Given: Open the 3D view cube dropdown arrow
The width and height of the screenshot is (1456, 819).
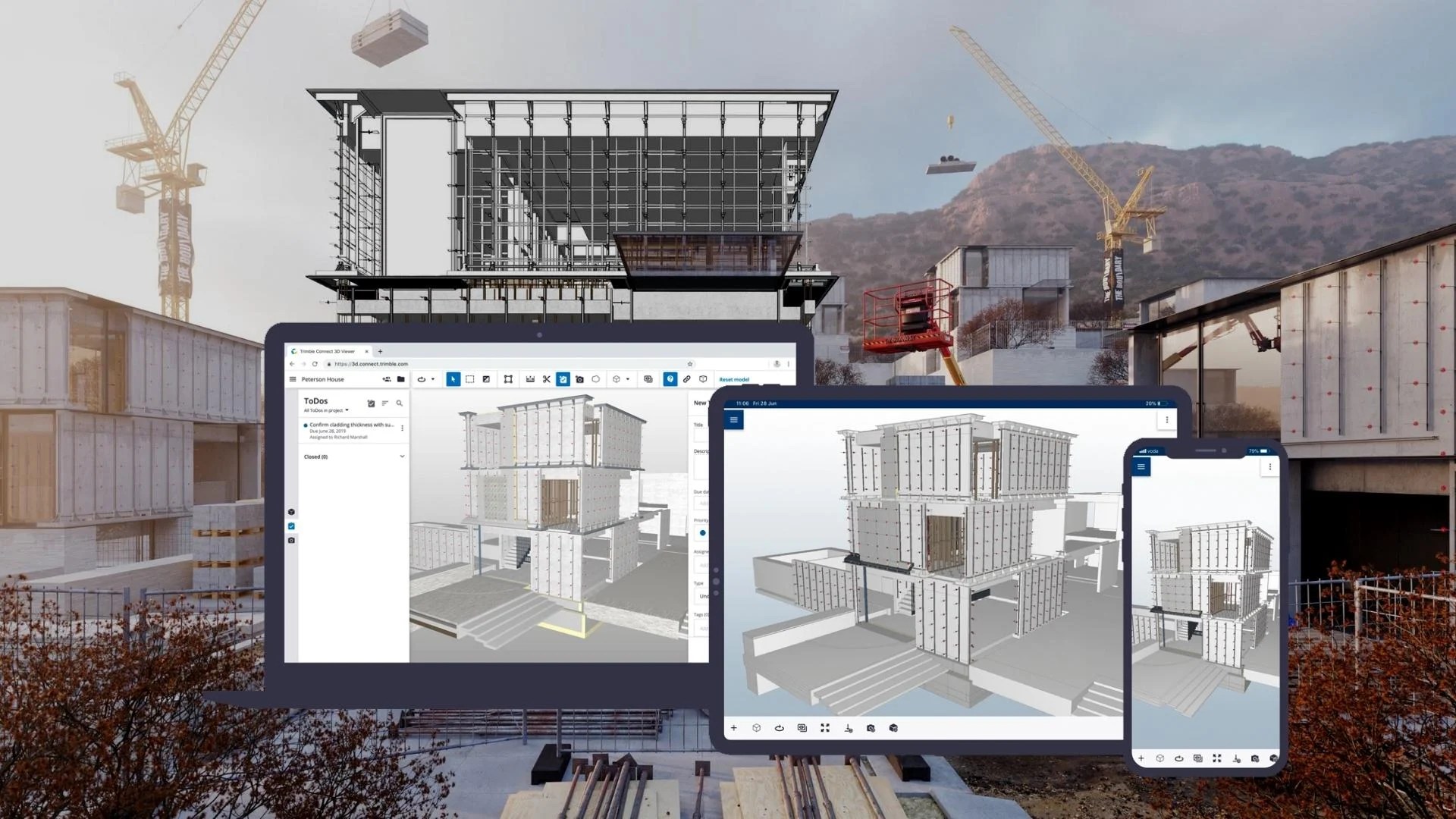Looking at the screenshot, I should coord(627,380).
